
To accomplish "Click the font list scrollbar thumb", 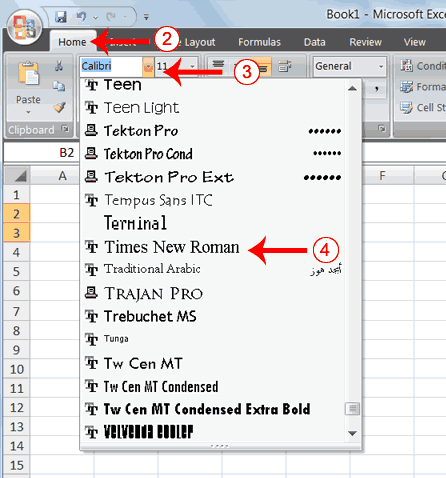I will 352,408.
